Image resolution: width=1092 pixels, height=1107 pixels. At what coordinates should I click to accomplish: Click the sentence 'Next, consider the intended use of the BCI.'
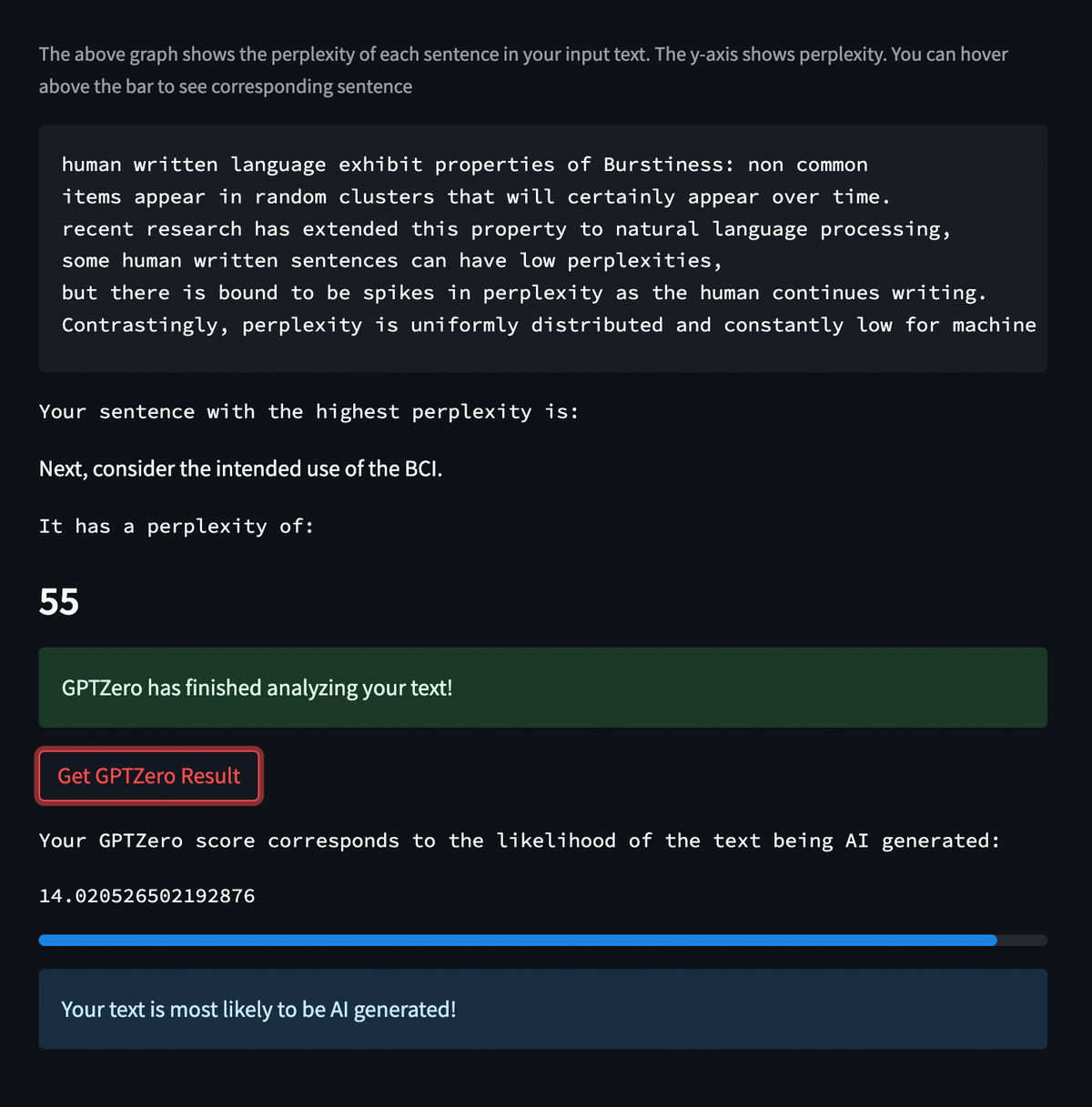[240, 468]
